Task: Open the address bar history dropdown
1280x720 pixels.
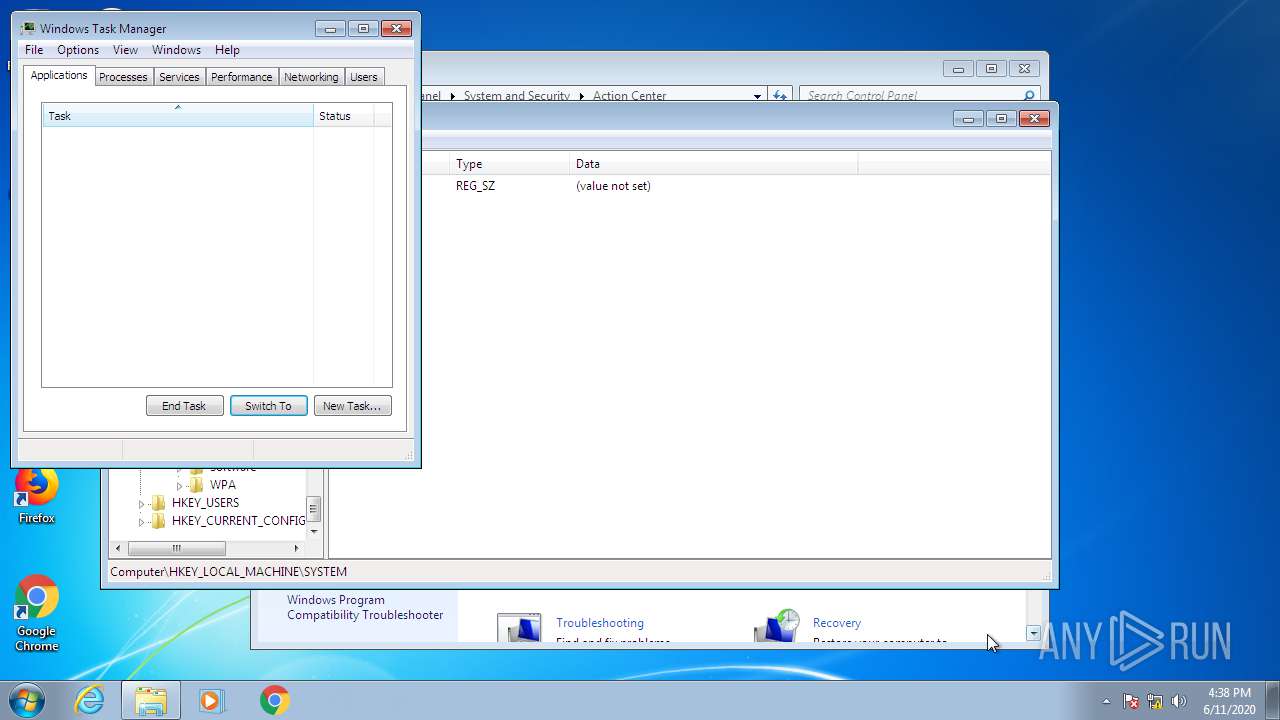Action: (757, 96)
